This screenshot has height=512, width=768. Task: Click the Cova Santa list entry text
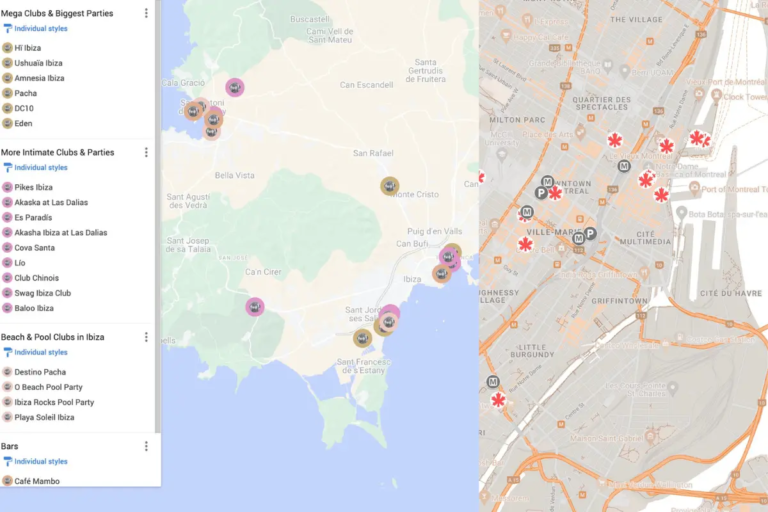[34, 248]
